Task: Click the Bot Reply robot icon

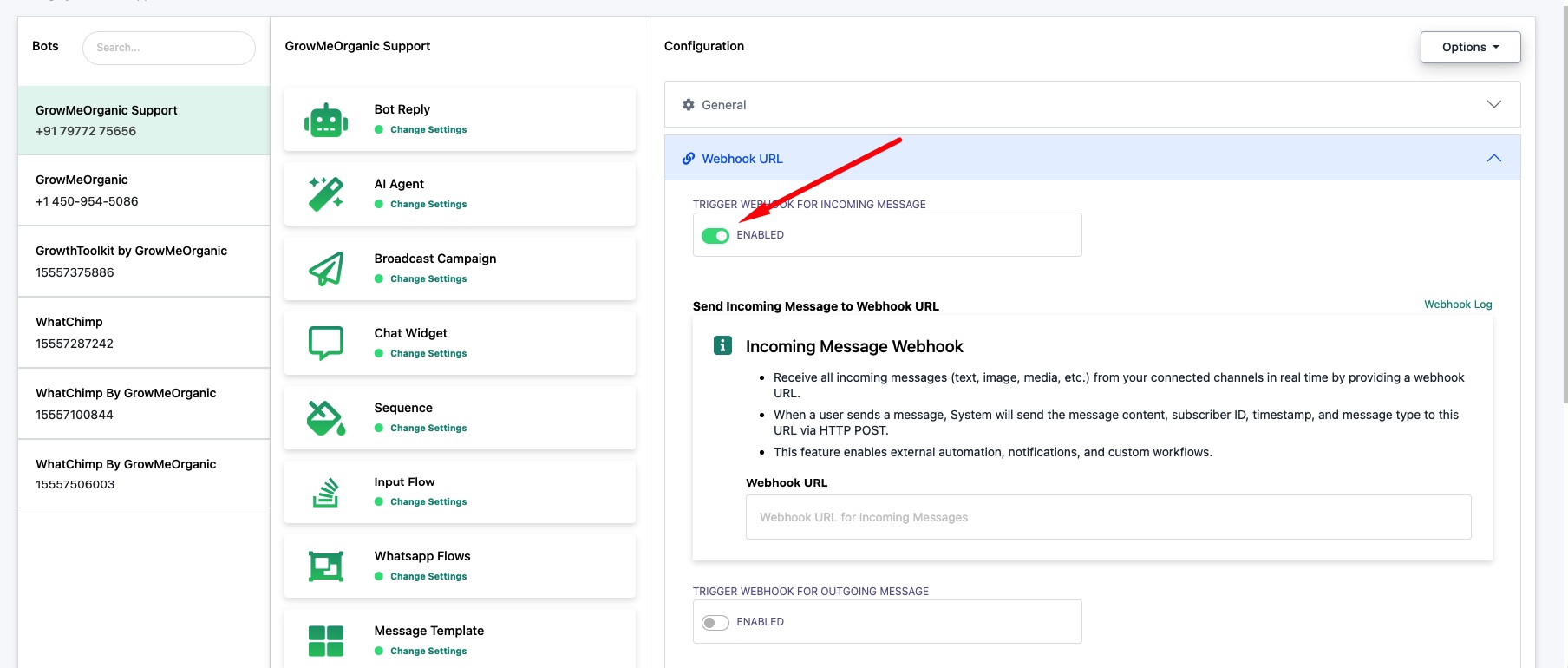Action: (326, 120)
